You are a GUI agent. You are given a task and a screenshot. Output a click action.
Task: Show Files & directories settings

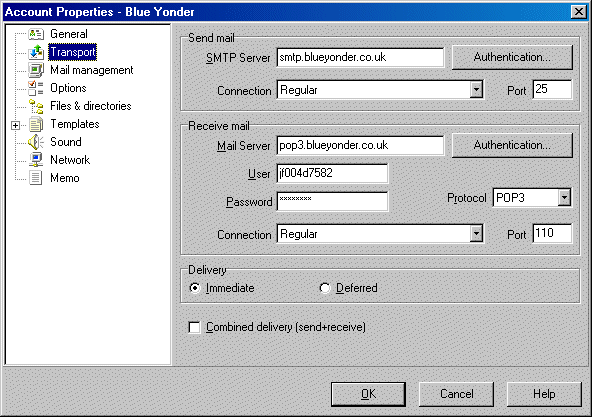(91, 106)
